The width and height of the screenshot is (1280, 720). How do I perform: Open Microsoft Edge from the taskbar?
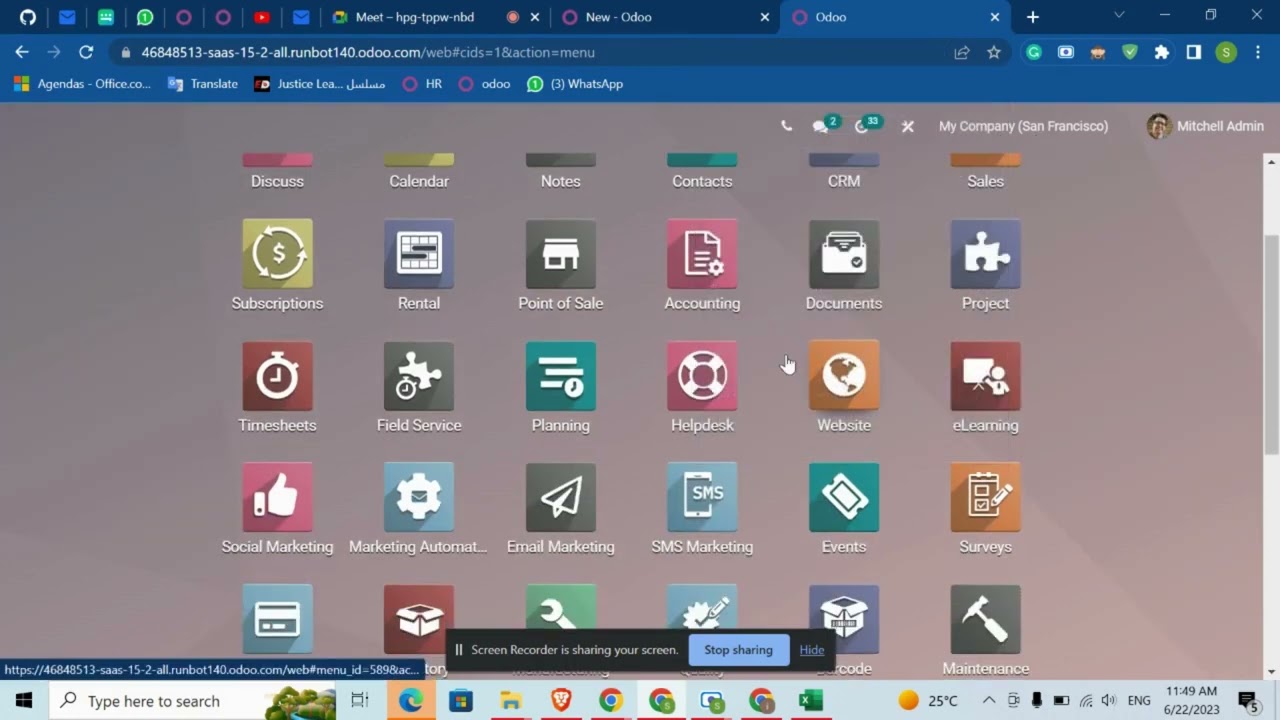coord(411,701)
